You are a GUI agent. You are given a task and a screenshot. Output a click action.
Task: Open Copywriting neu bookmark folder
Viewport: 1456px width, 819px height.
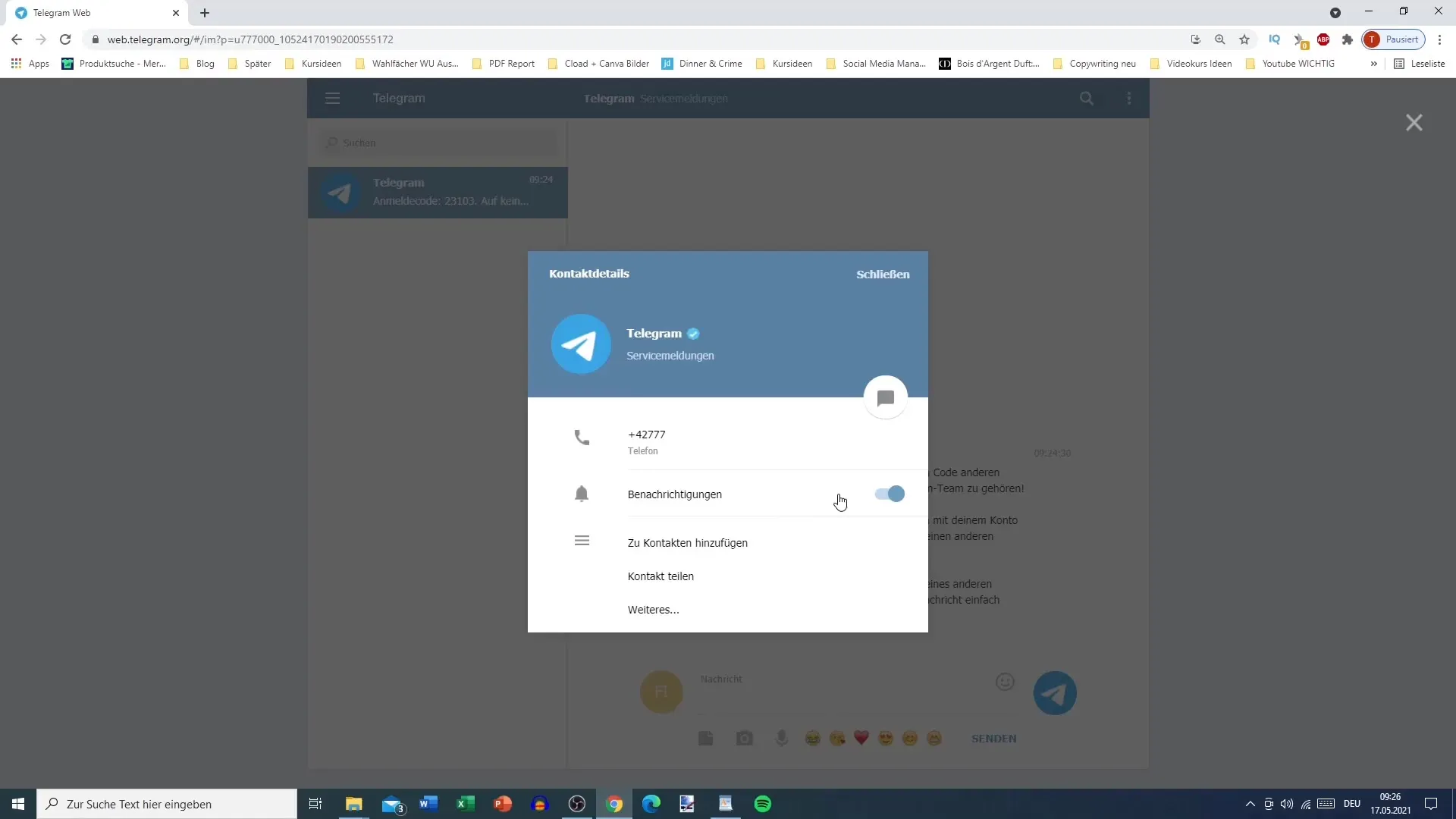pos(1094,64)
